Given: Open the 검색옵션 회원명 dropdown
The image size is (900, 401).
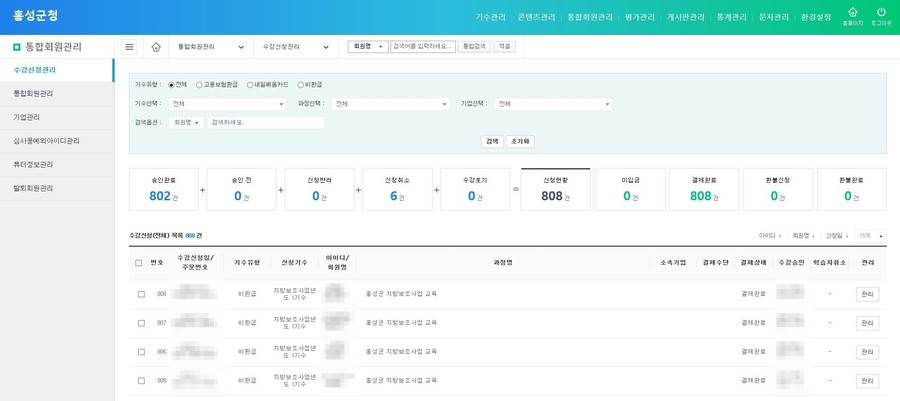Looking at the screenshot, I should [186, 123].
